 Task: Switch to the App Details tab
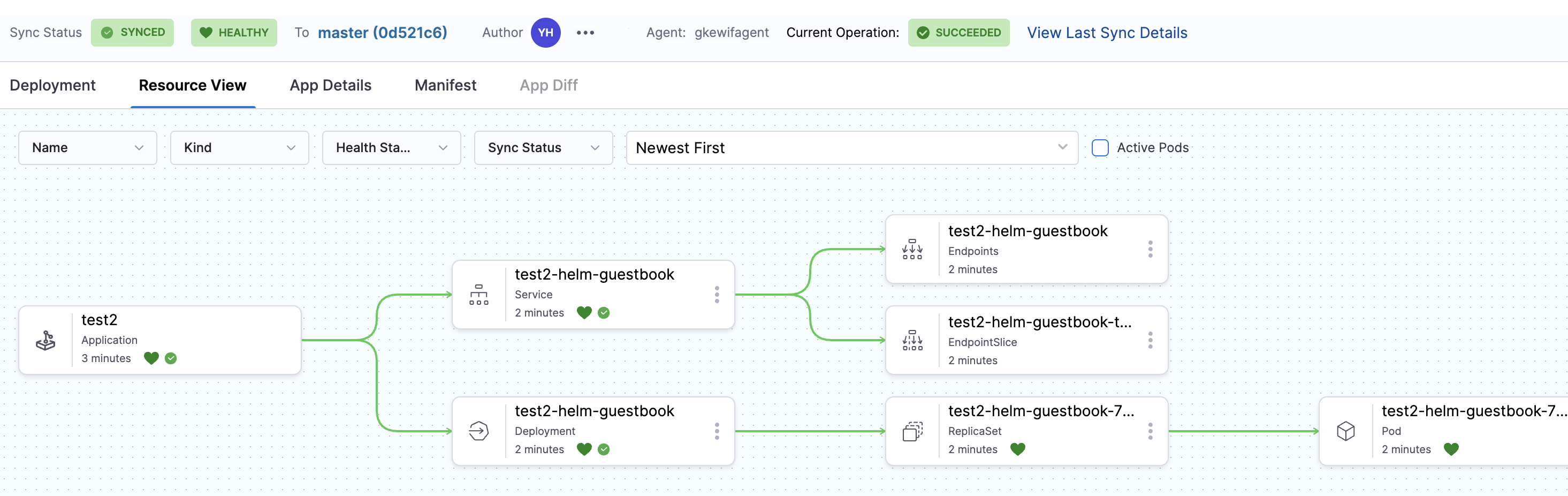click(x=331, y=85)
